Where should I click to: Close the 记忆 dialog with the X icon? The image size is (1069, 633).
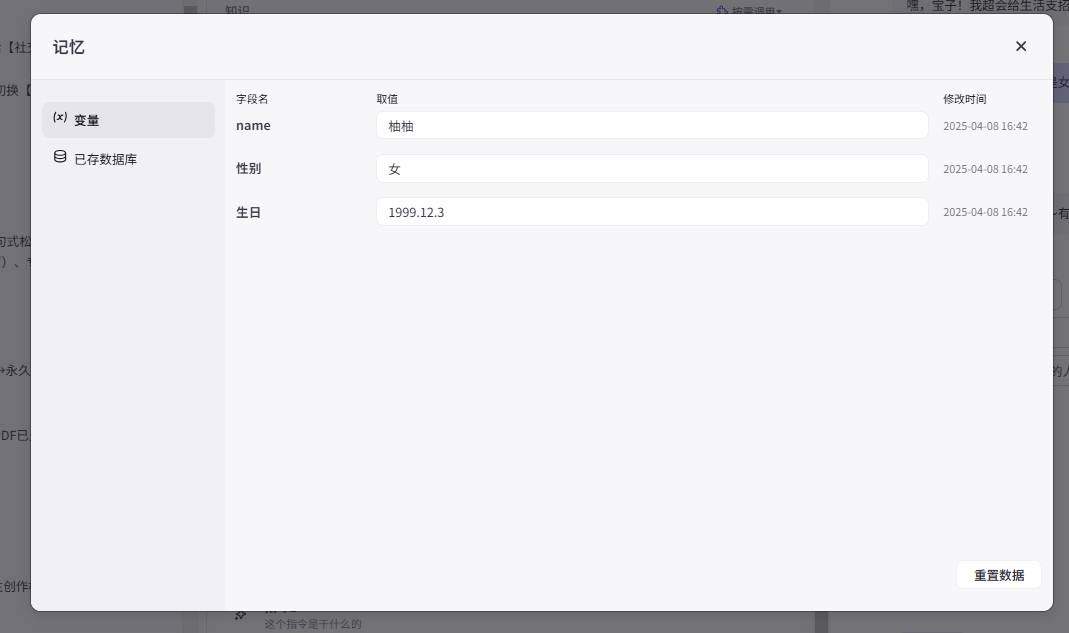(x=1020, y=46)
